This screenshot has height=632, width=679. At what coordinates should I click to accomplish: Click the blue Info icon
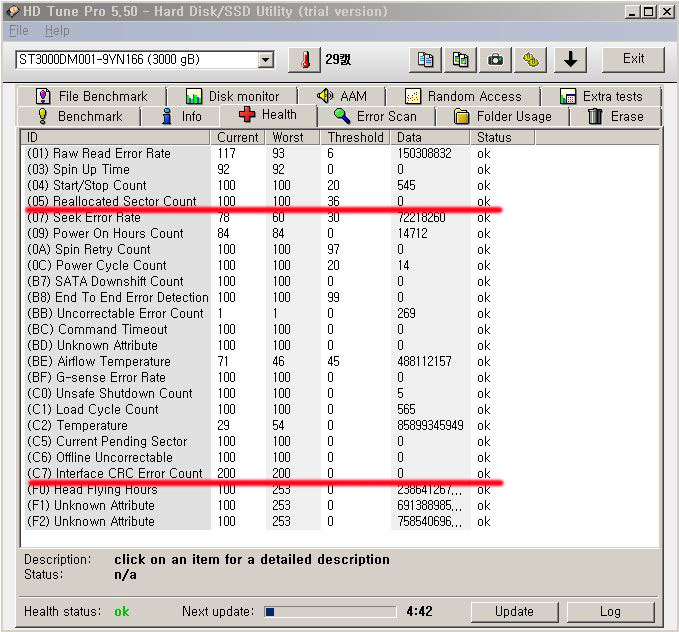(166, 116)
